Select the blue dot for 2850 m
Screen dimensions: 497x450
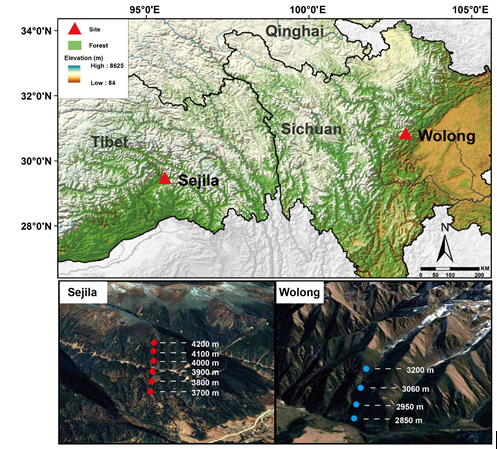pyautogui.click(x=354, y=418)
